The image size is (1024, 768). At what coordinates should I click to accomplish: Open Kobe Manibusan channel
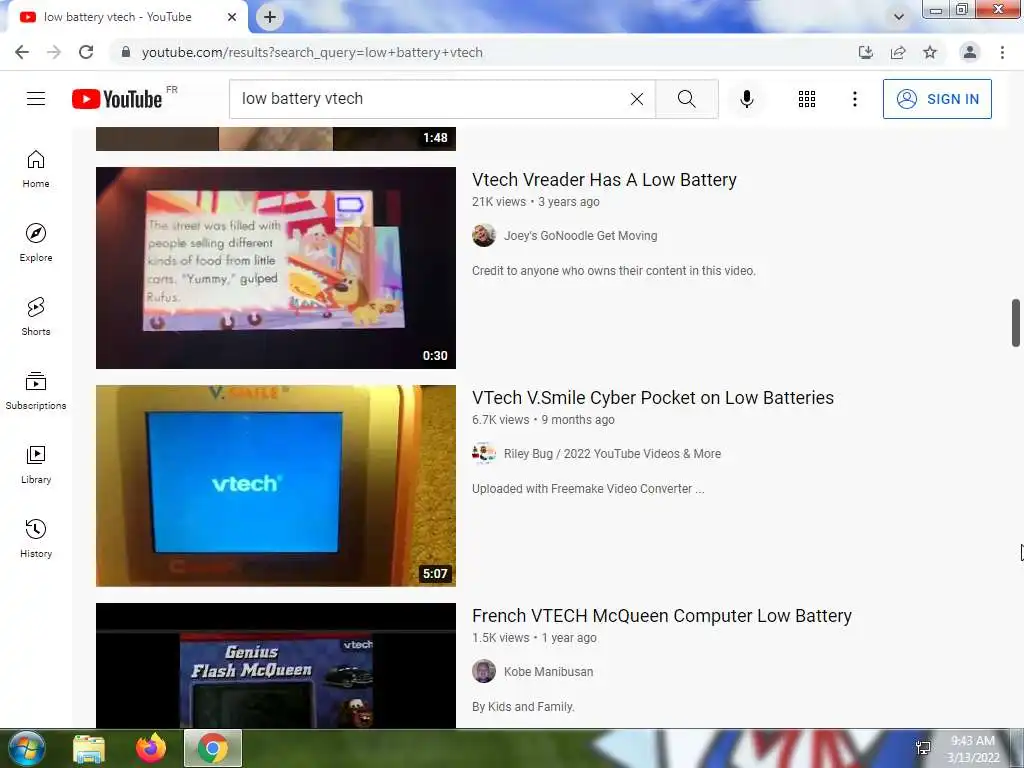[549, 672]
